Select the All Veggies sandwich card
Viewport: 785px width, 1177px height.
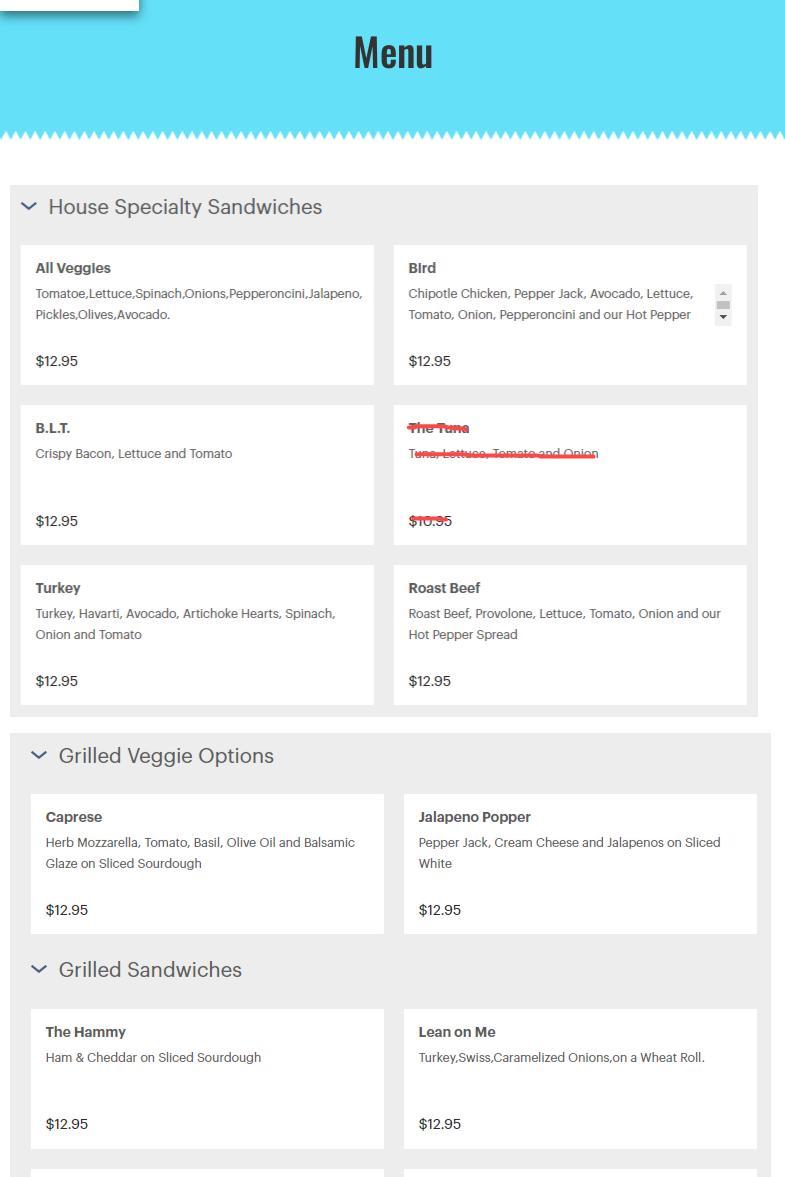197,314
